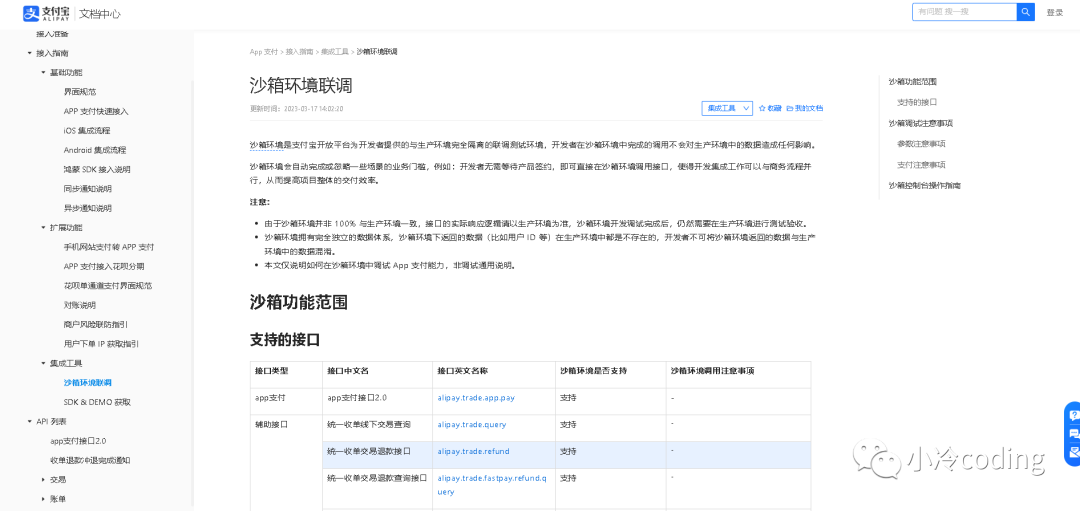Open 用户下单 IP 获取指引 page
The height and width of the screenshot is (511, 1080).
tap(102, 344)
